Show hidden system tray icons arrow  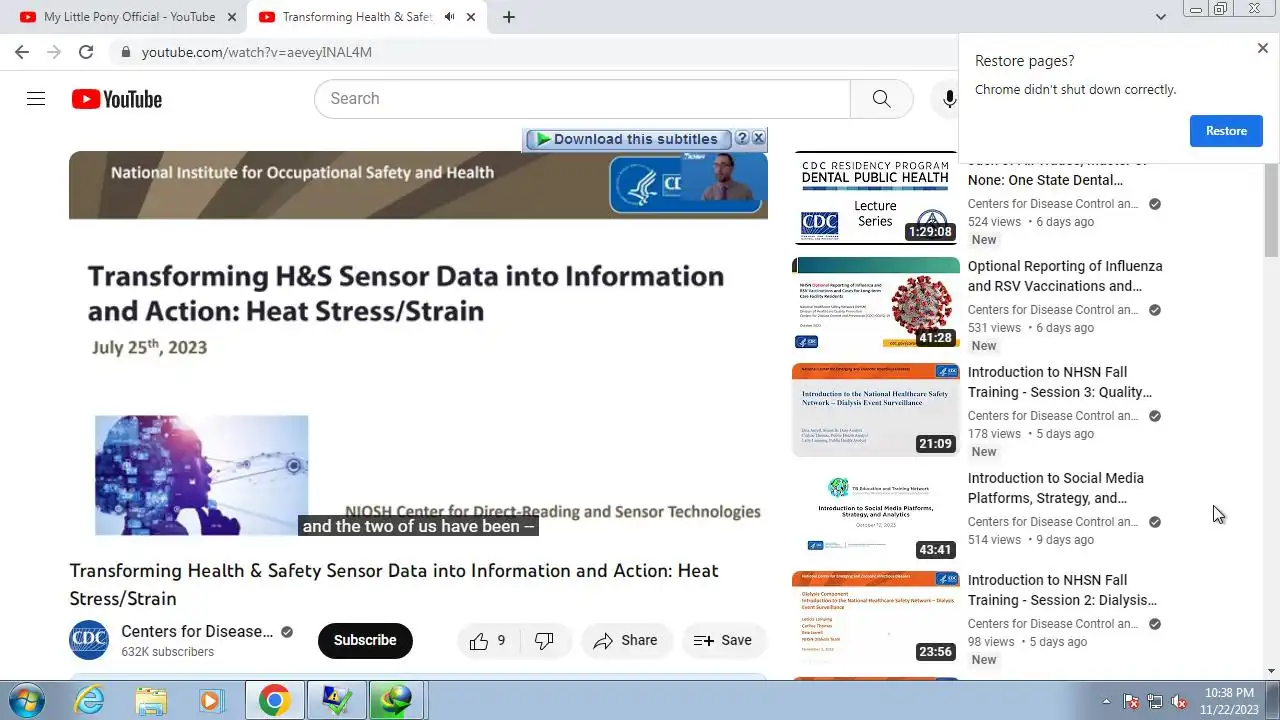tap(1106, 701)
